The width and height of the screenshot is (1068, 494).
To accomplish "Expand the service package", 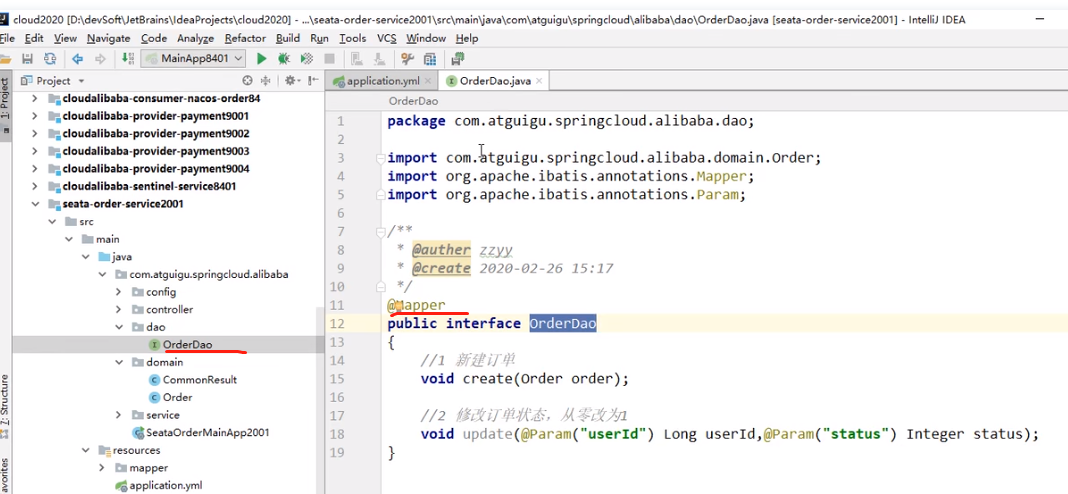I will click(x=119, y=415).
